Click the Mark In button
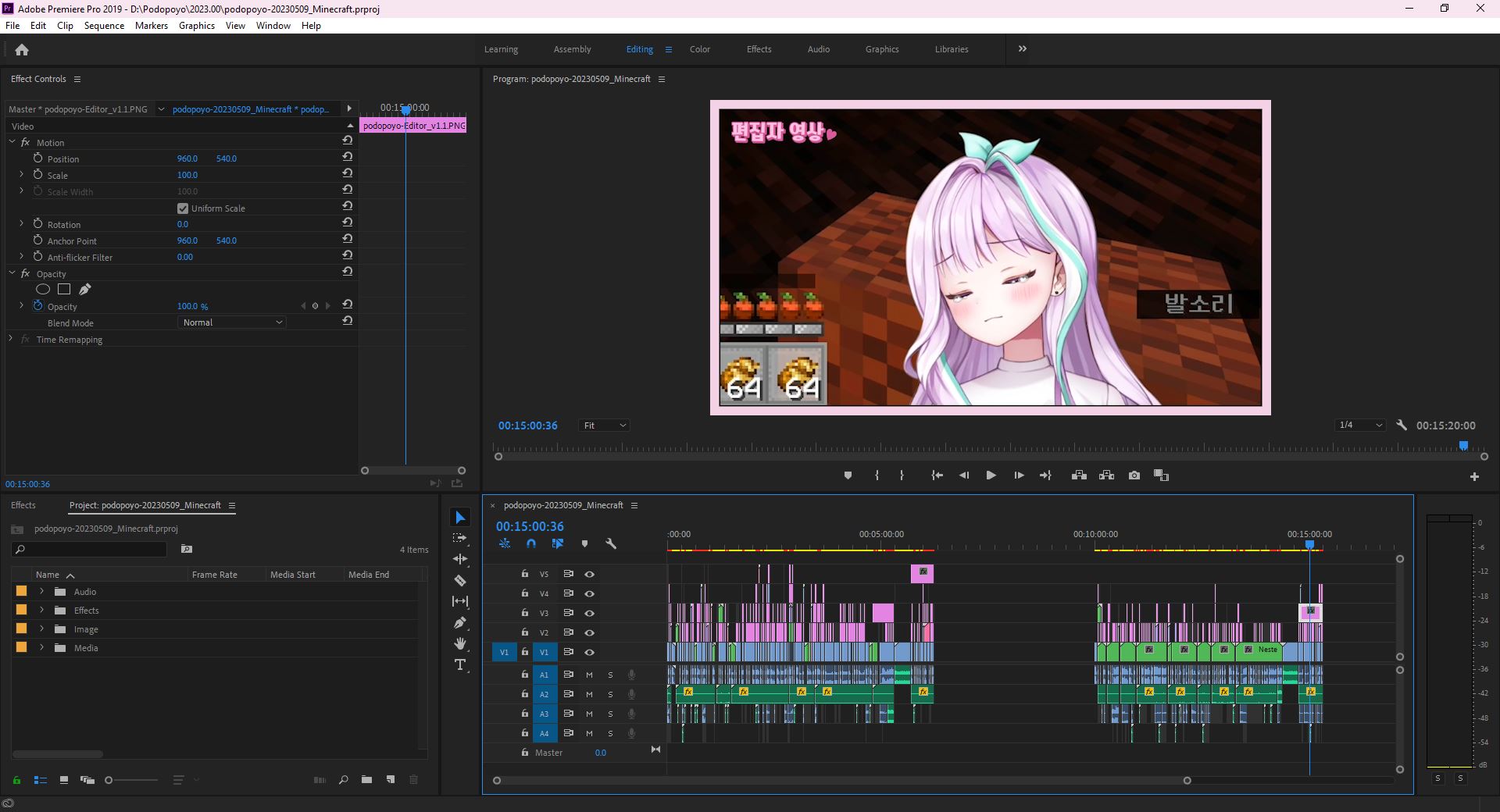Screen dimensions: 1500x812 pos(877,475)
